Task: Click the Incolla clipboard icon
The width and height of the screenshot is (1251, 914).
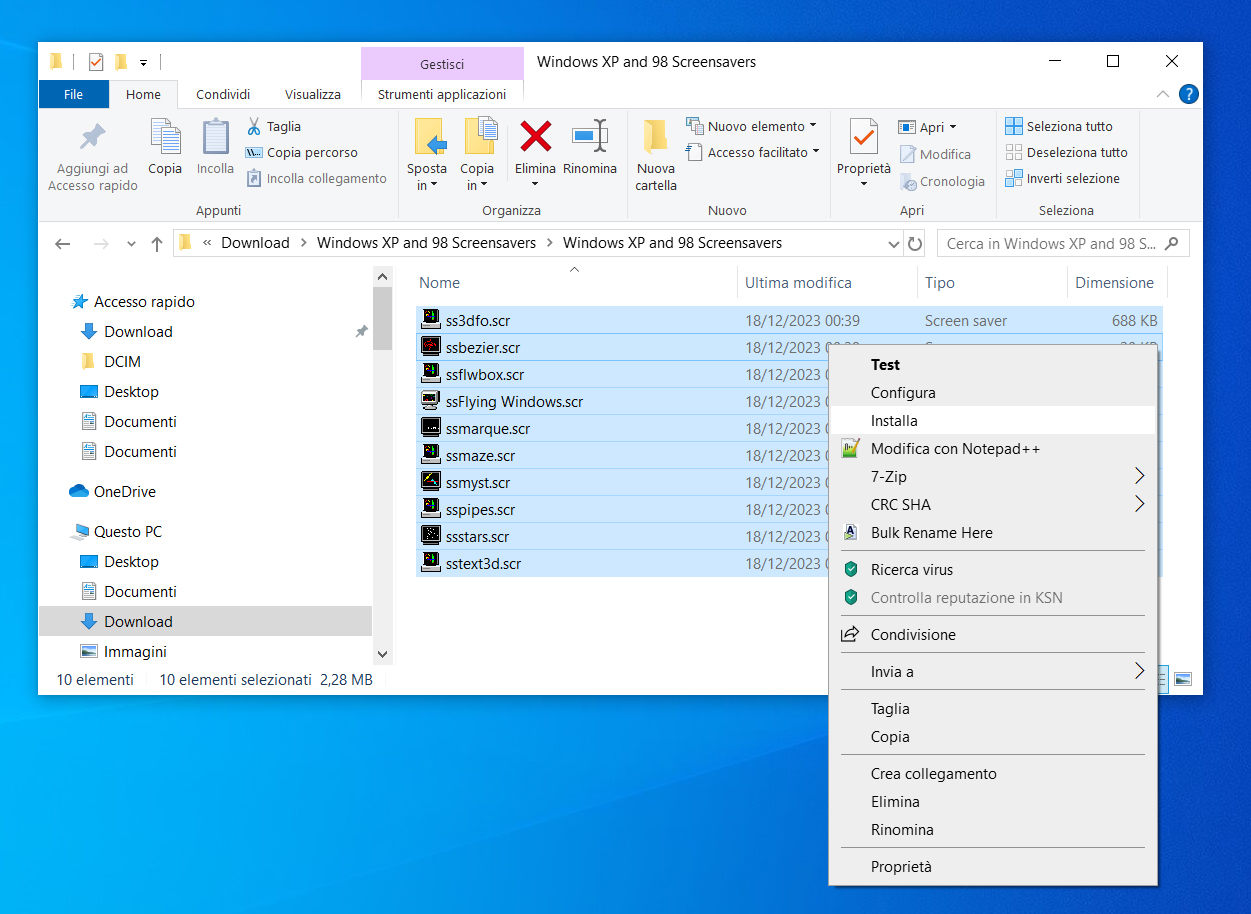Action: point(215,136)
